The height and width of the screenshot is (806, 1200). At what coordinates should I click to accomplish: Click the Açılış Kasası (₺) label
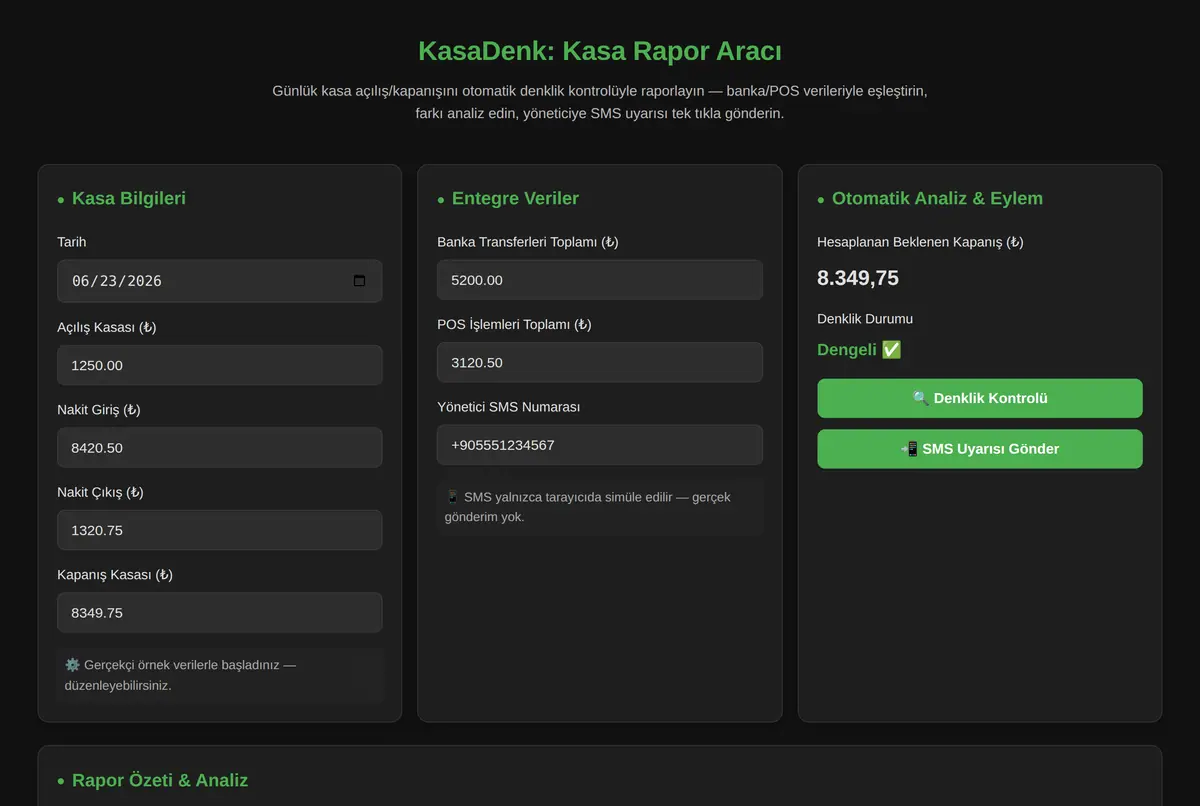(x=107, y=327)
